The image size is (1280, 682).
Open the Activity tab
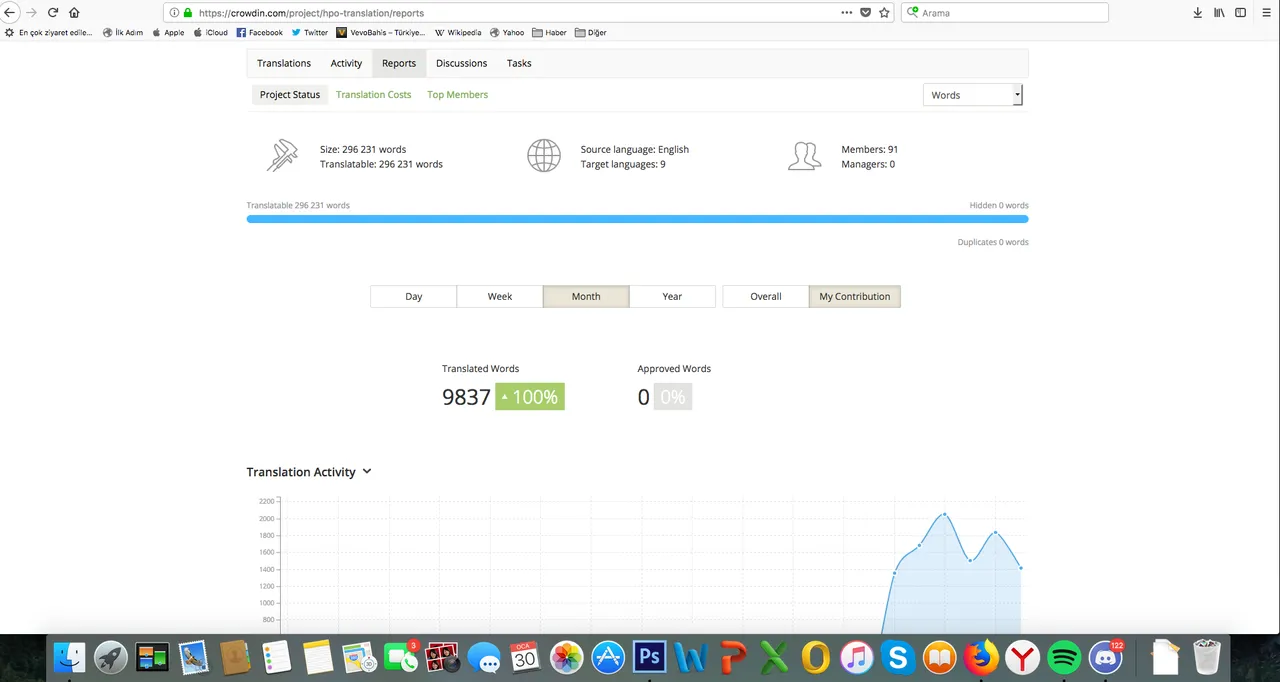click(x=346, y=63)
